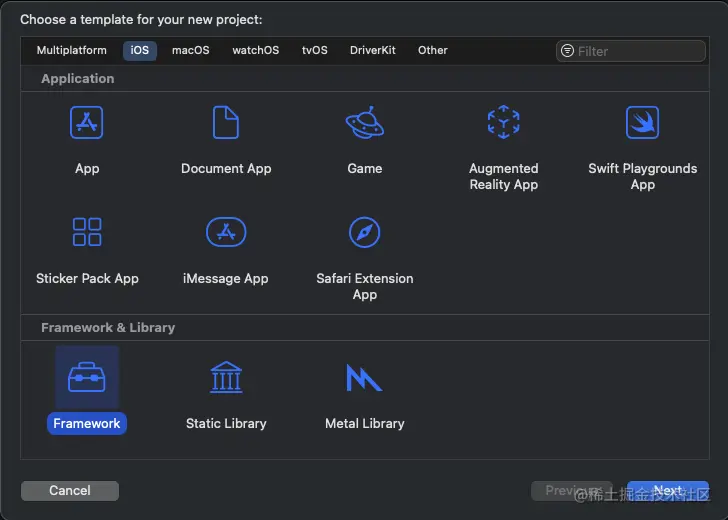Select Safari Extension App compass icon

[364, 232]
